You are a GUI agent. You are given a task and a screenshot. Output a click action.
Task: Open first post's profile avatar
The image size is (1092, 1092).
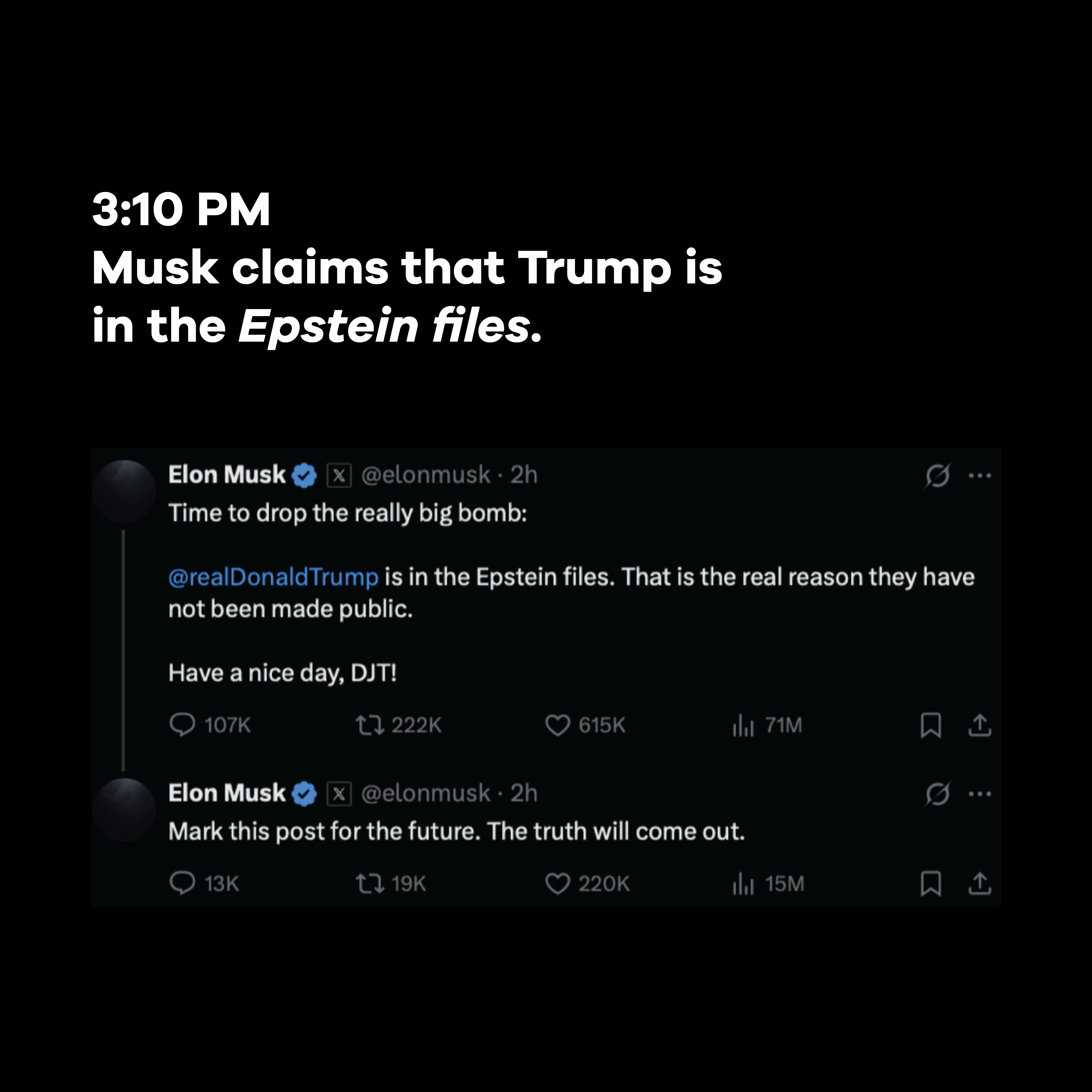[125, 491]
